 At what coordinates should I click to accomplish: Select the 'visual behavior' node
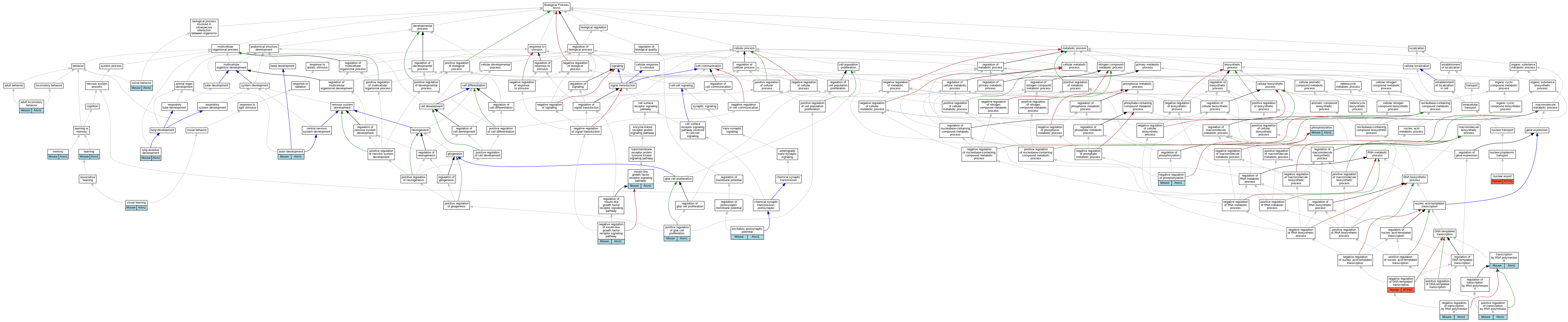click(x=197, y=130)
